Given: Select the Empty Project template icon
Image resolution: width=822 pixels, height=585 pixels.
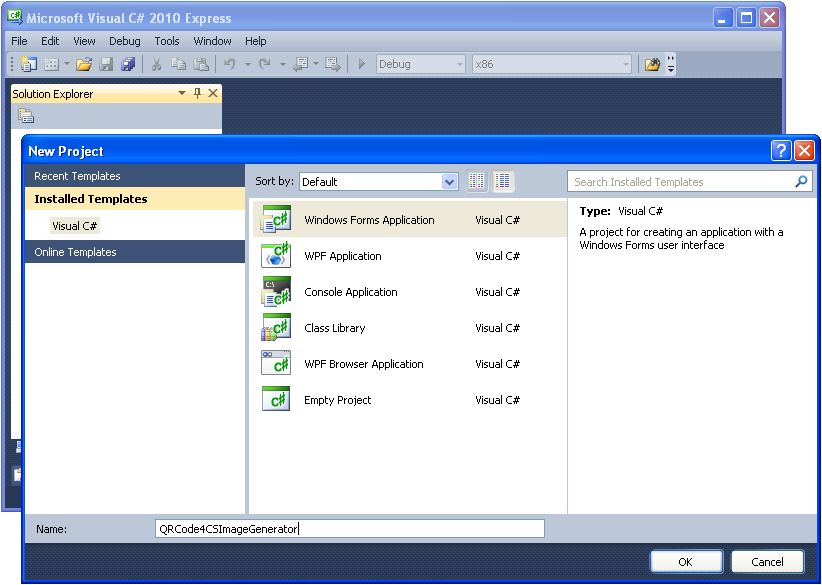Looking at the screenshot, I should pos(276,399).
